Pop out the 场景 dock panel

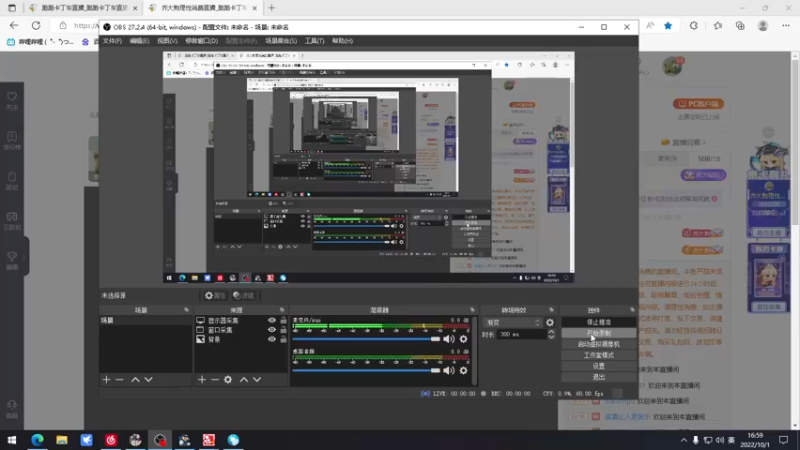(186, 310)
